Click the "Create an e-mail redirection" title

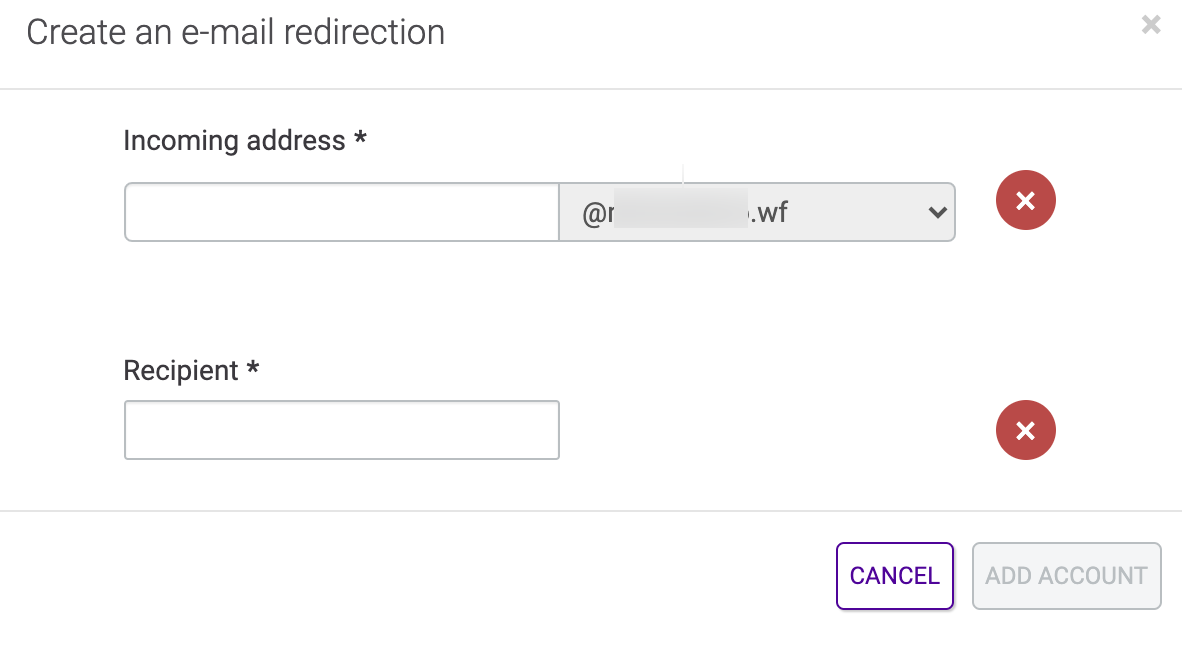point(235,32)
